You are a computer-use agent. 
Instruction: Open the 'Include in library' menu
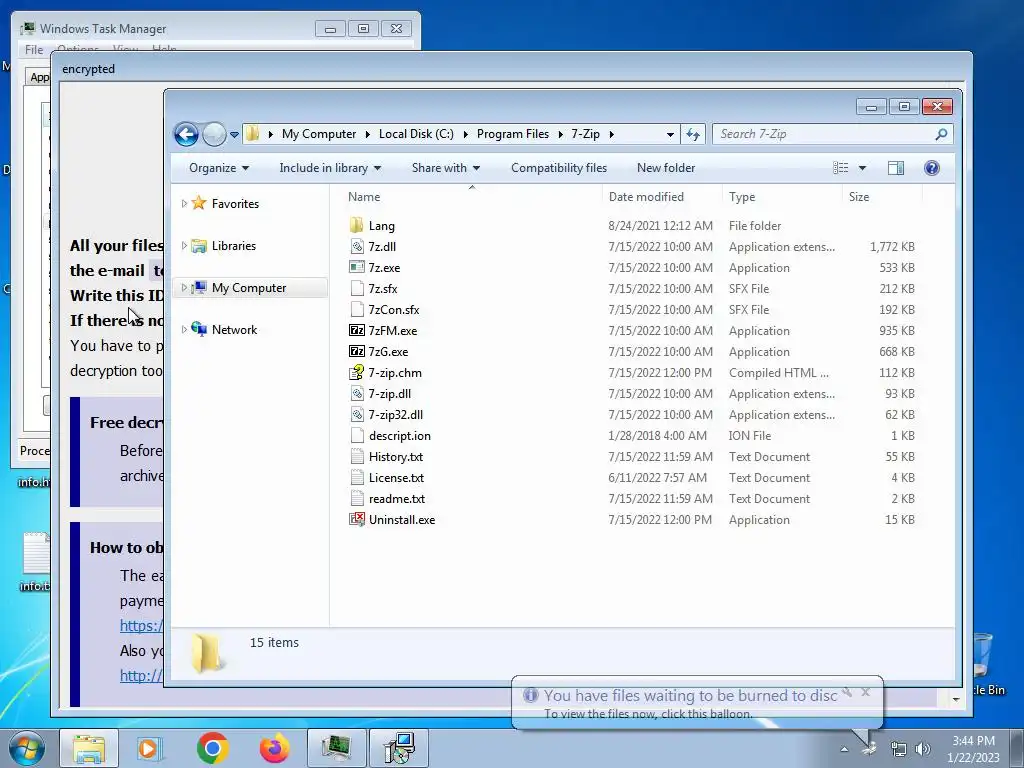pyautogui.click(x=330, y=168)
